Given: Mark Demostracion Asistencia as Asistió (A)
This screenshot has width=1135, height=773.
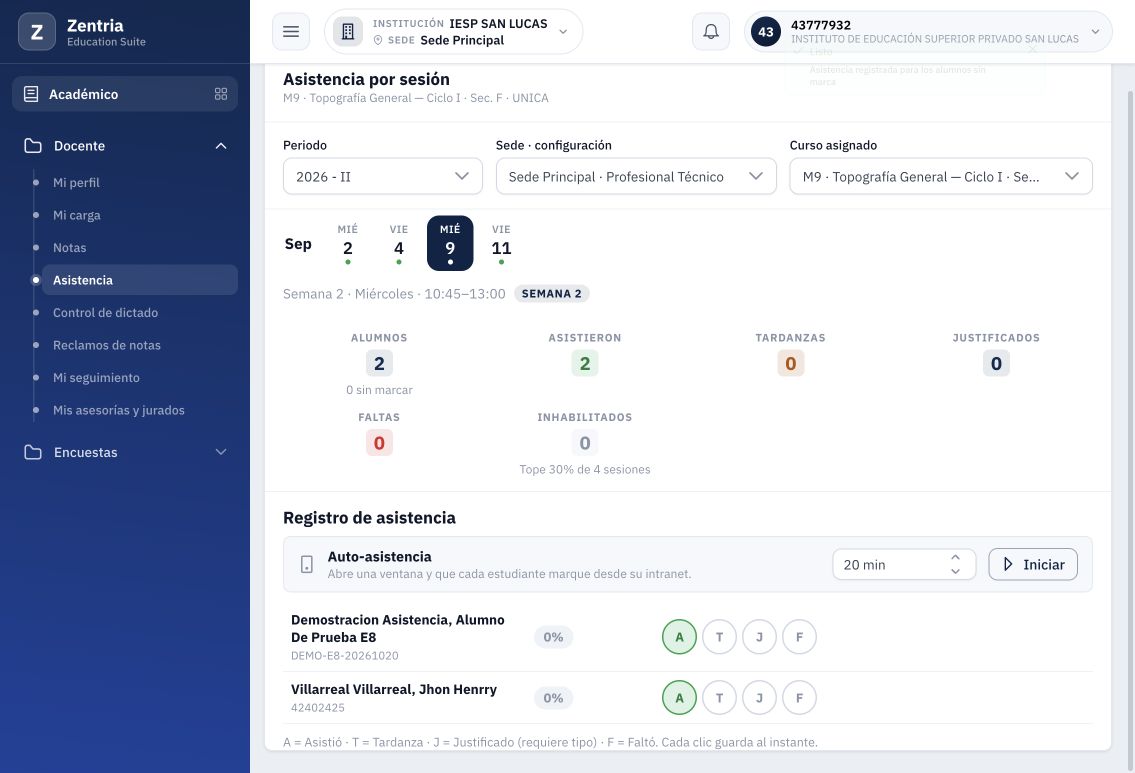Looking at the screenshot, I should coord(679,637).
